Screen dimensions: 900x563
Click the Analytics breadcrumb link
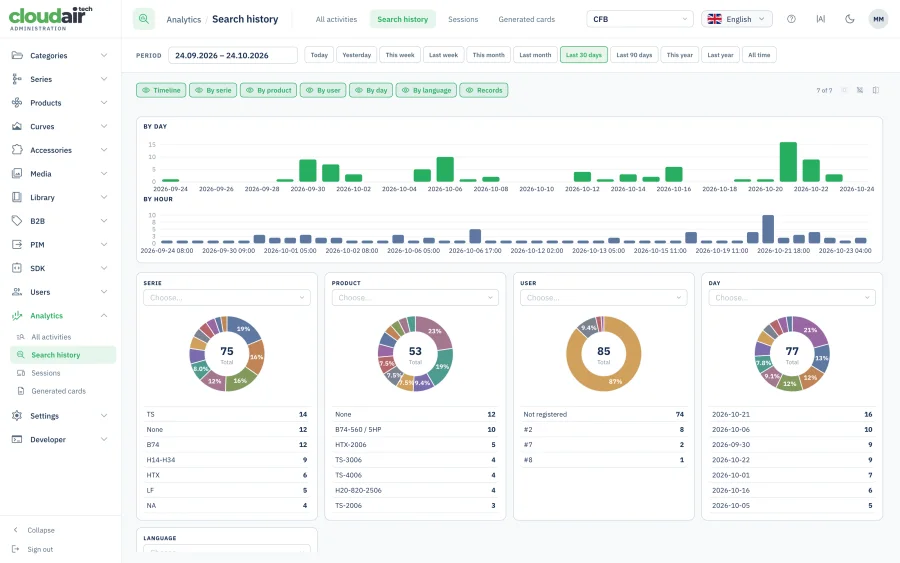pyautogui.click(x=184, y=20)
